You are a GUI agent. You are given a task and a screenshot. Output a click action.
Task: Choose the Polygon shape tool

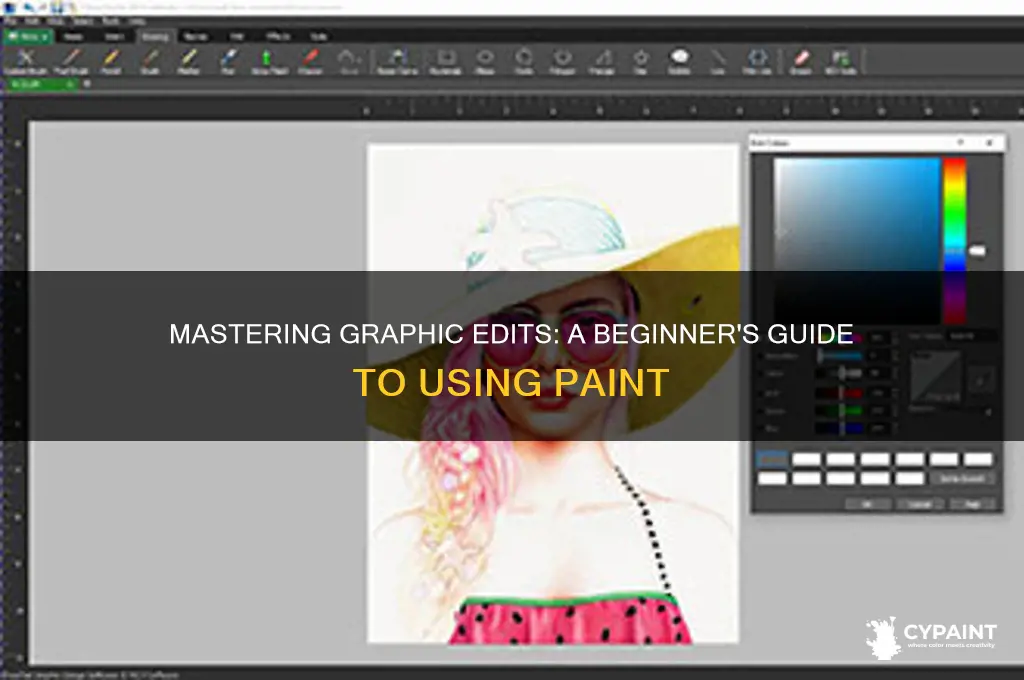coord(562,62)
